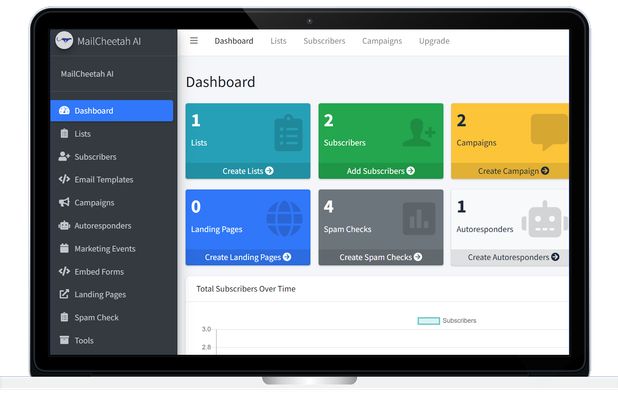Click the MailCheetah AI logo icon
618x394 pixels.
coord(64,41)
